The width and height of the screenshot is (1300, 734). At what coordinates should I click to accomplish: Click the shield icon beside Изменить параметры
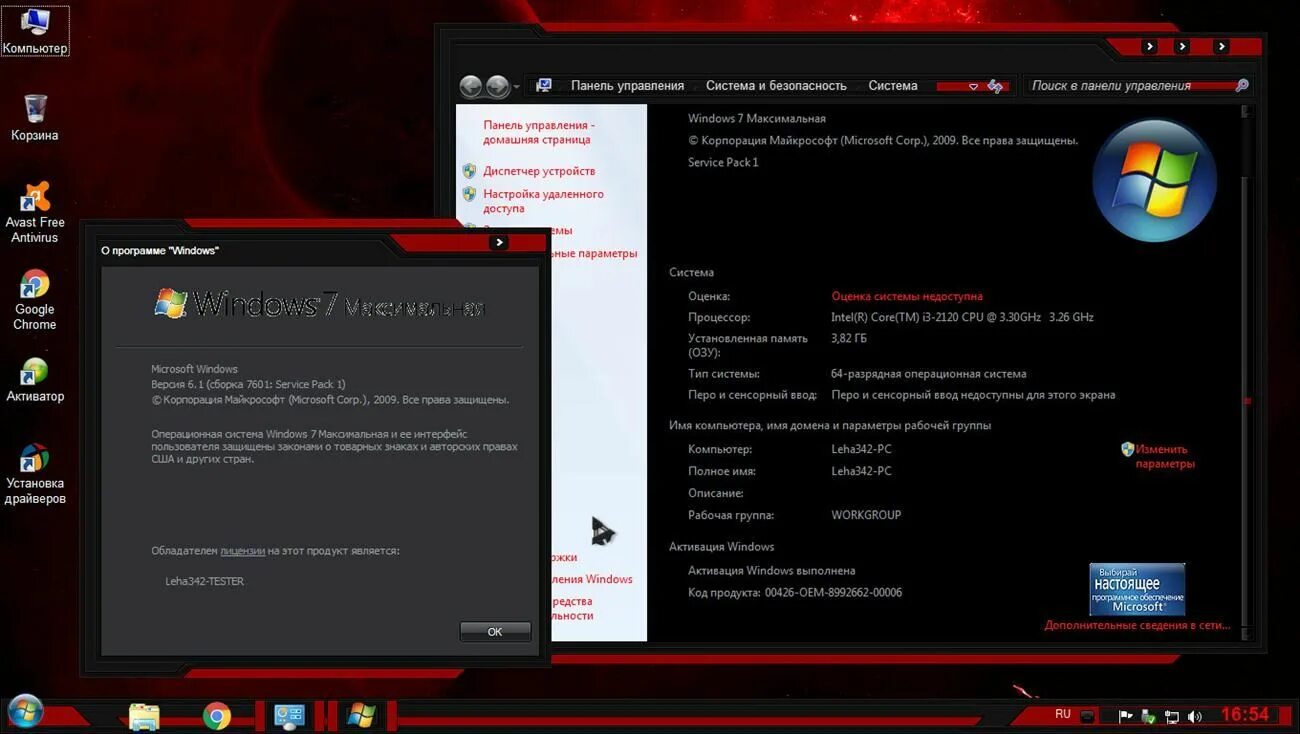1127,449
